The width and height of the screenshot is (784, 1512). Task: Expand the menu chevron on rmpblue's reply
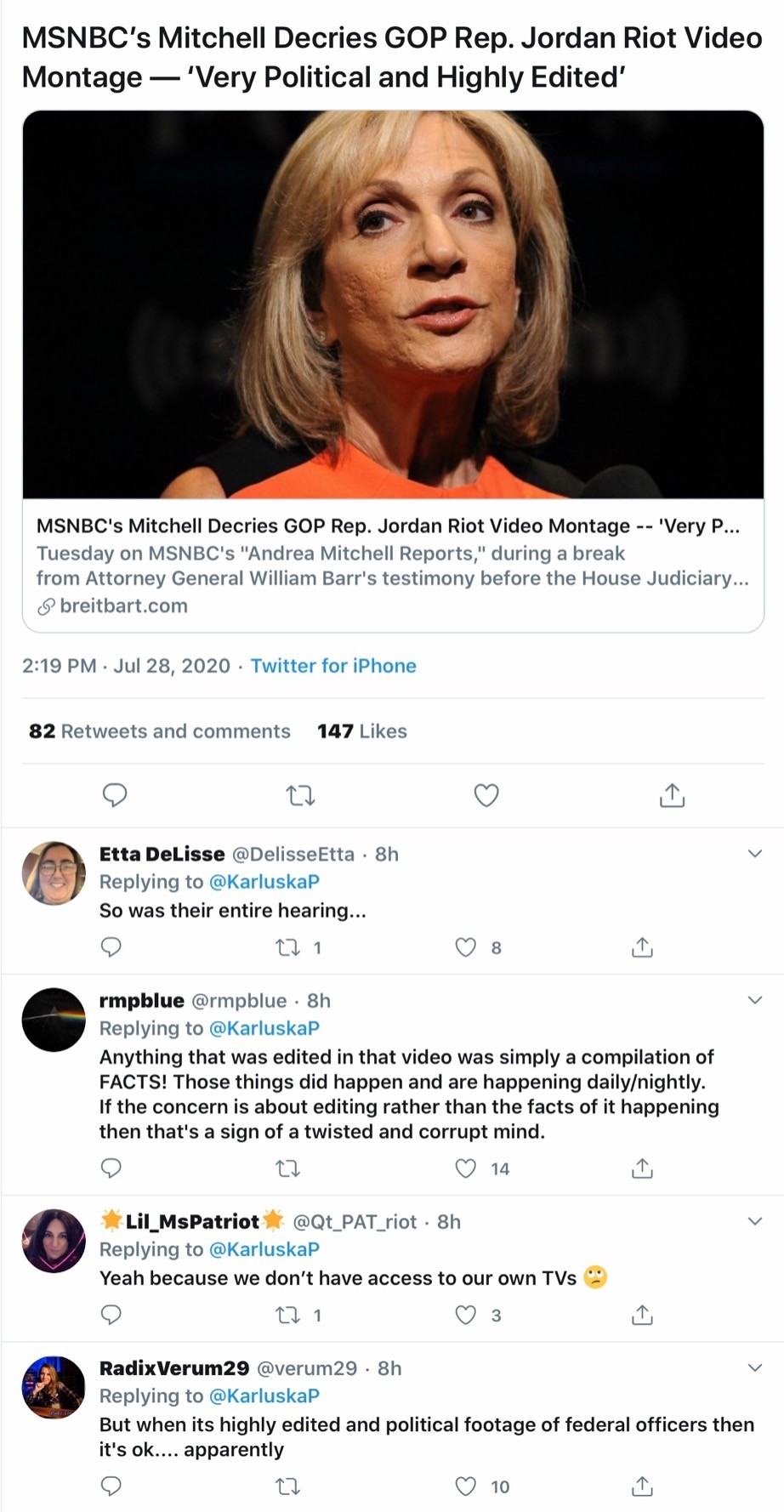click(754, 1000)
